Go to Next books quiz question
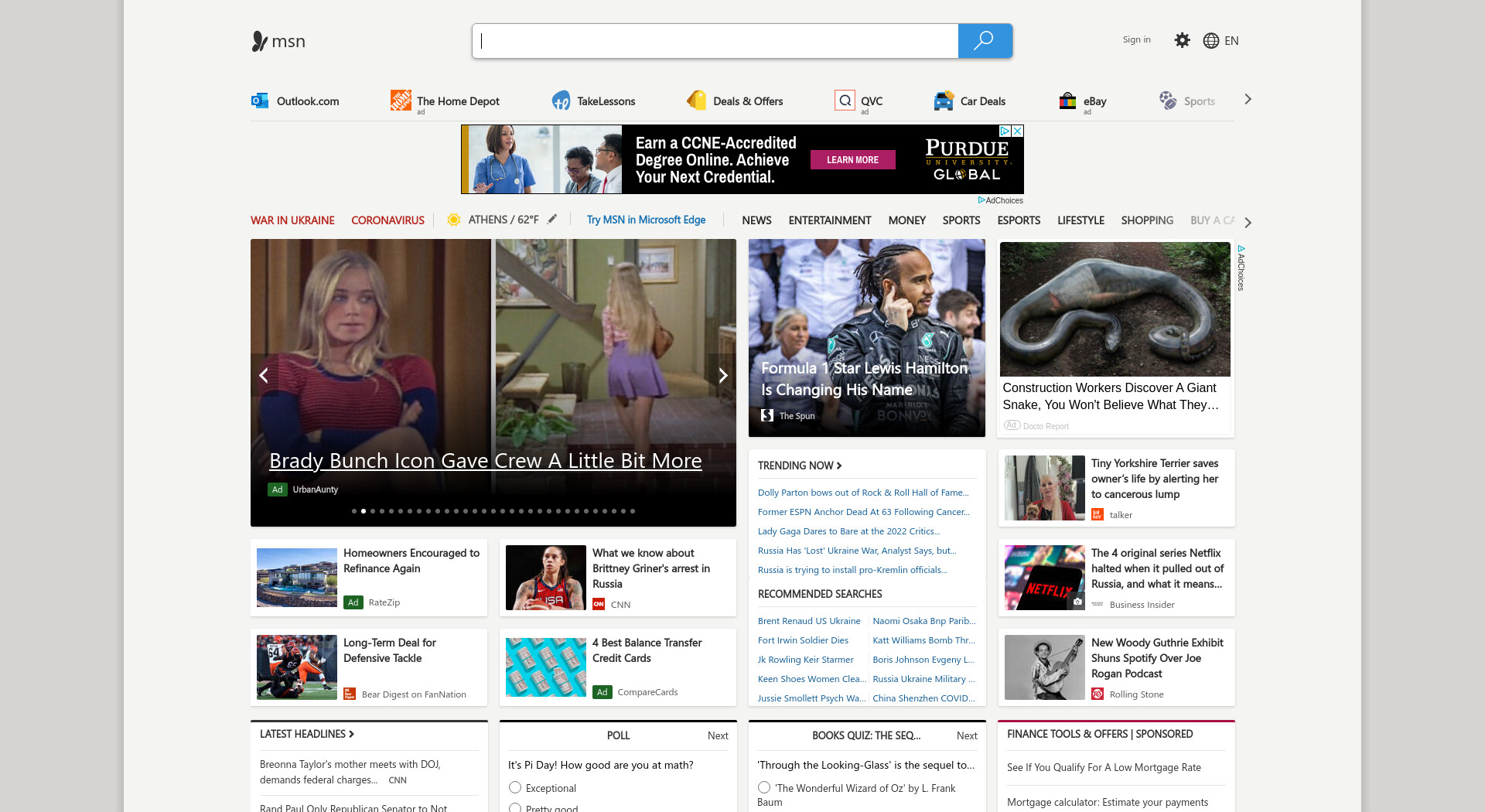The image size is (1485, 812). (x=967, y=735)
